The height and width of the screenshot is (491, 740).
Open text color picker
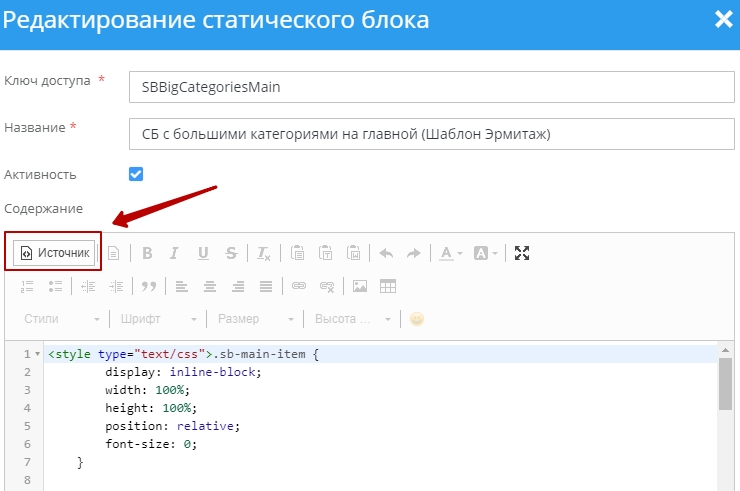(x=451, y=253)
